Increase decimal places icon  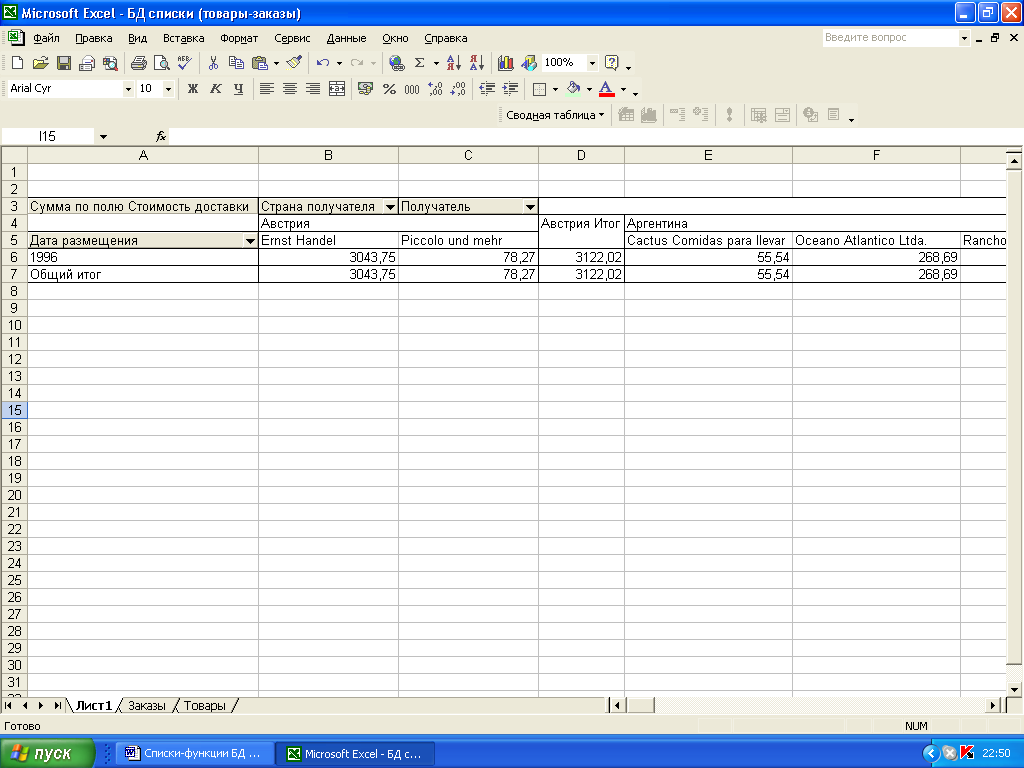click(x=436, y=89)
